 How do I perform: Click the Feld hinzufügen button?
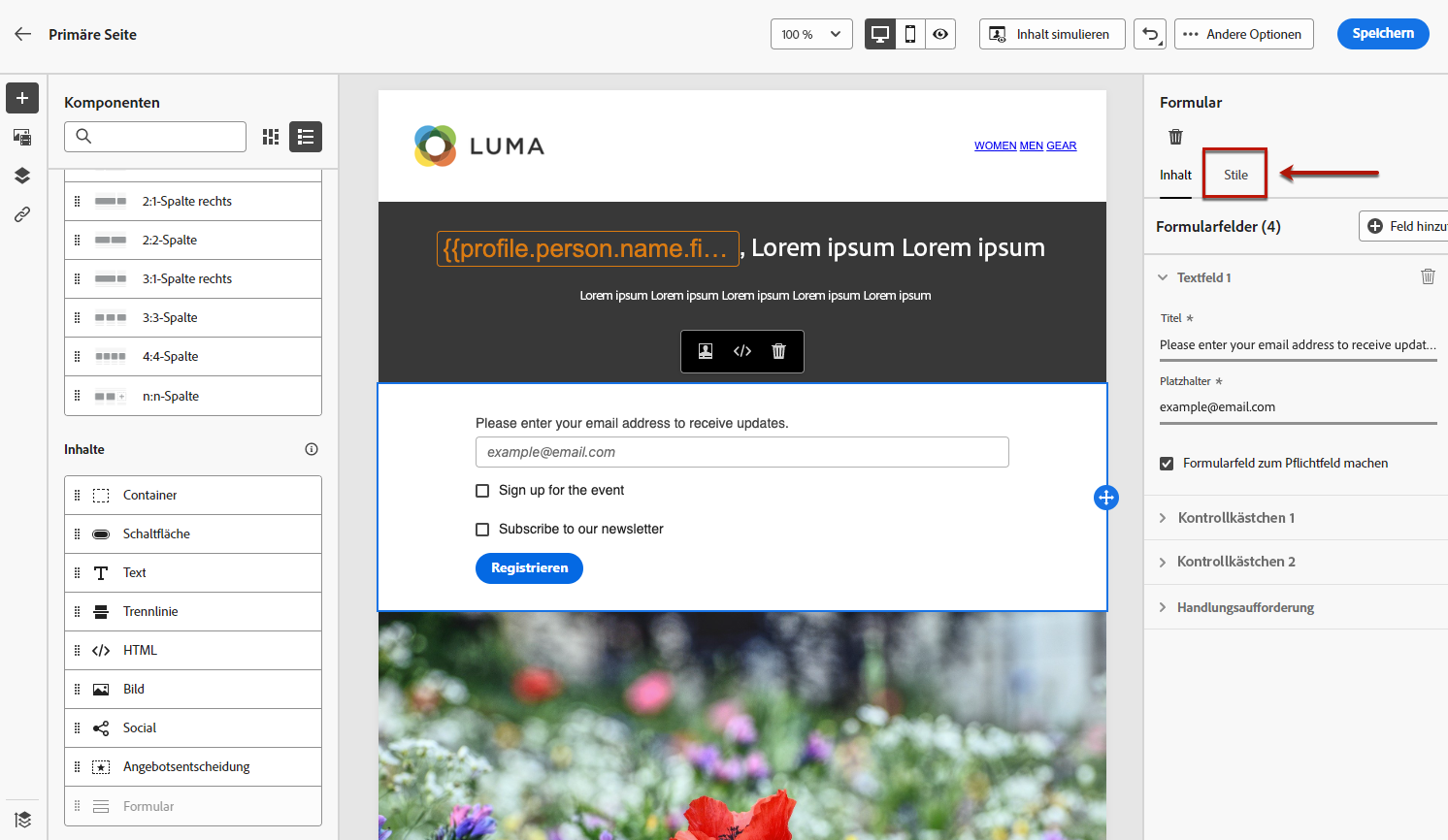(x=1403, y=226)
